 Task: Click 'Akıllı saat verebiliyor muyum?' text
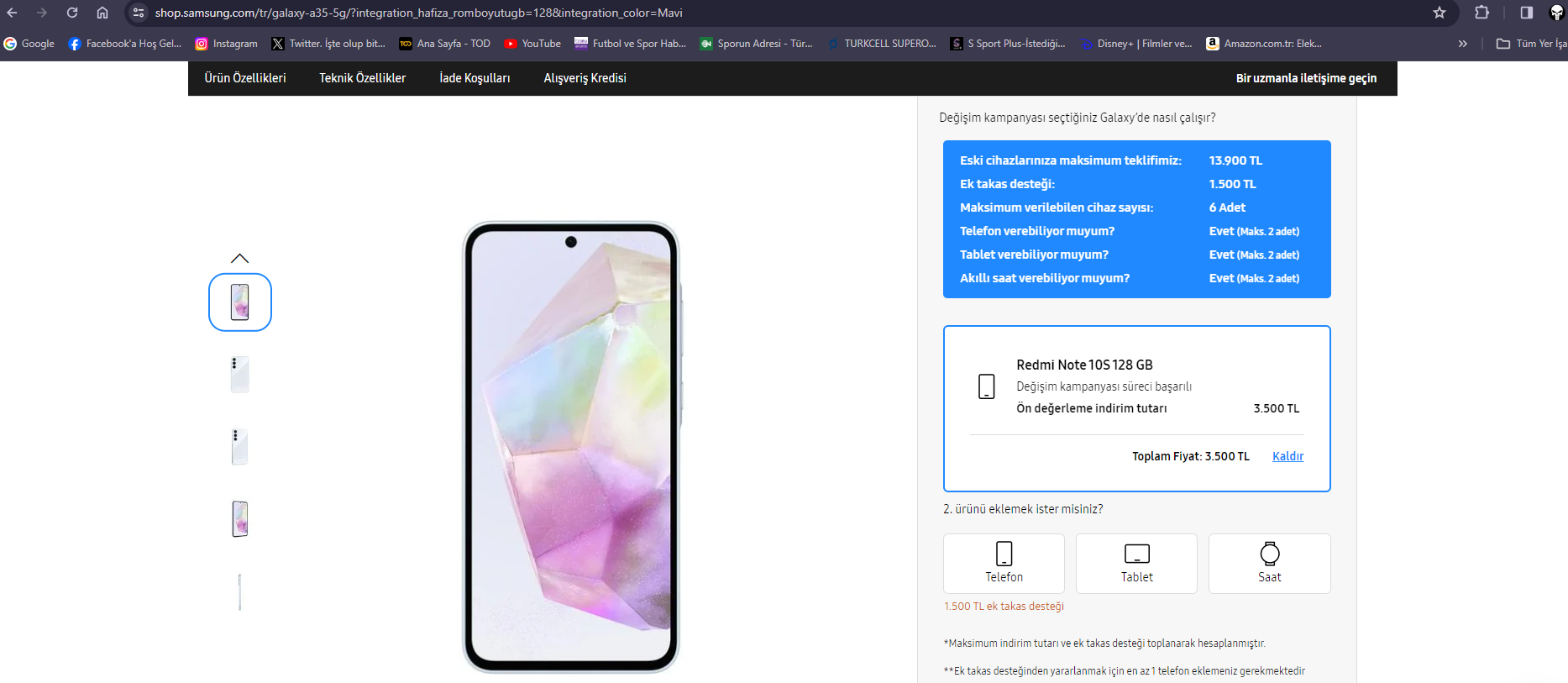coord(1045,278)
